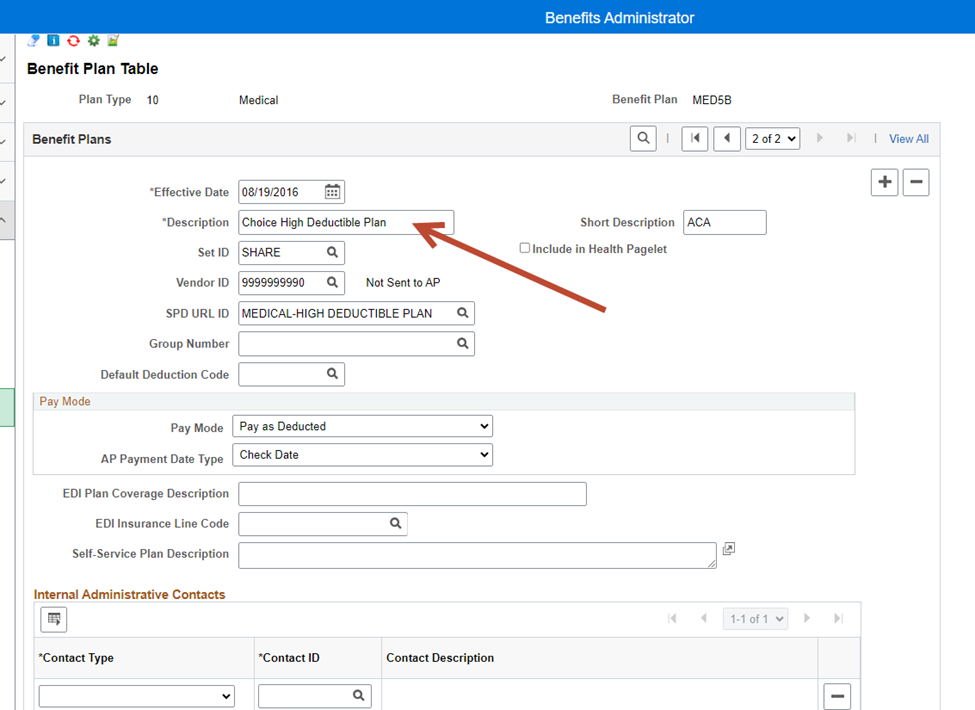The height and width of the screenshot is (710, 975).
Task: Expand Self-Service Plan Description in popup
Action: pyautogui.click(x=729, y=548)
